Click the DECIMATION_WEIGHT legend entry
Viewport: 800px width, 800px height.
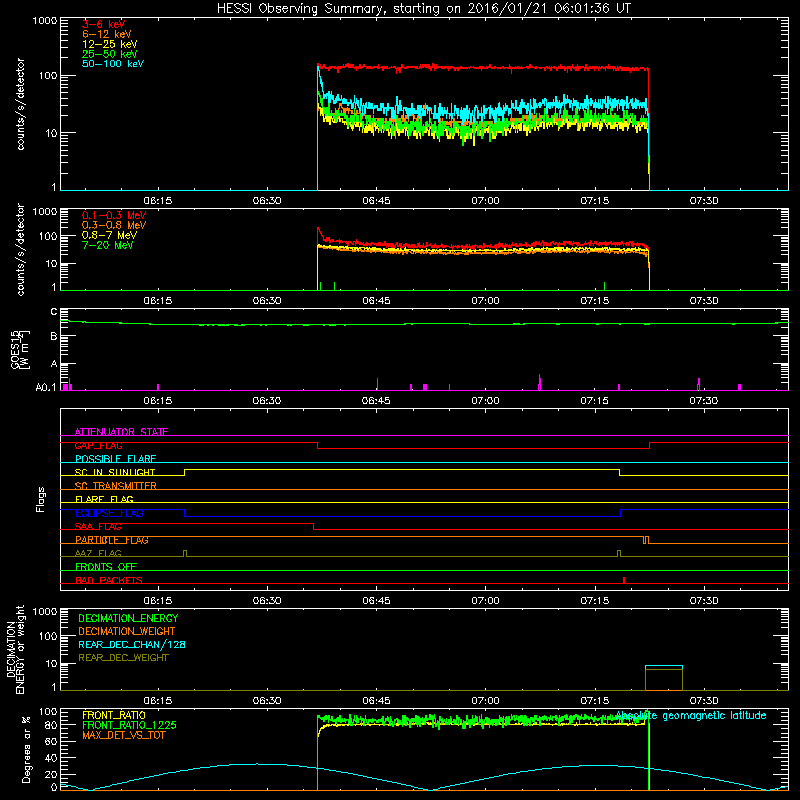[127, 631]
